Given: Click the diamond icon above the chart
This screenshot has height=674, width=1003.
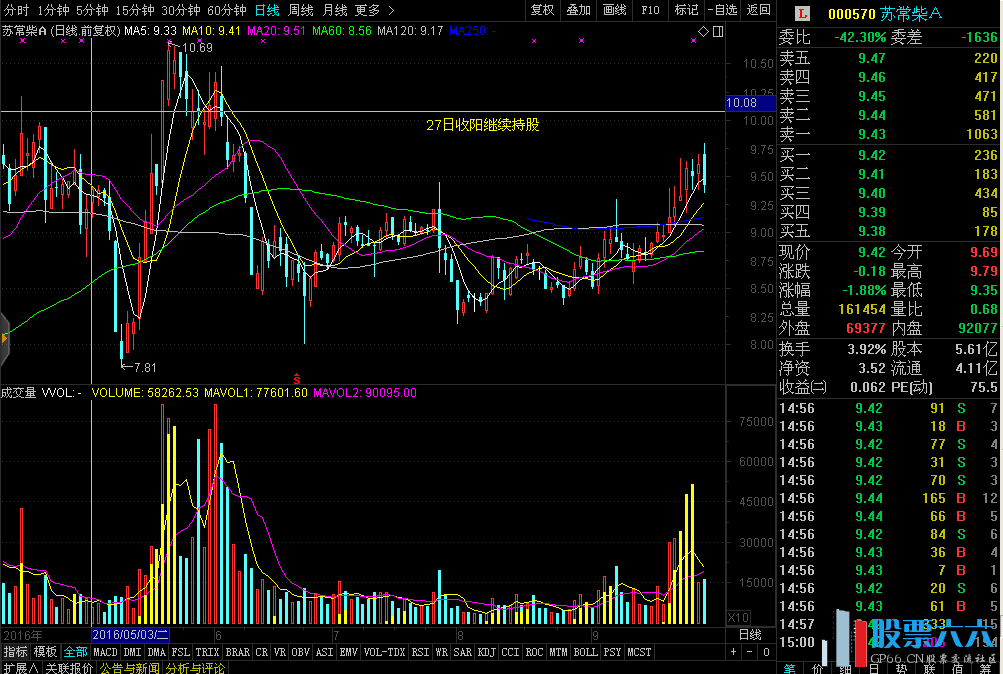Looking at the screenshot, I should (703, 32).
